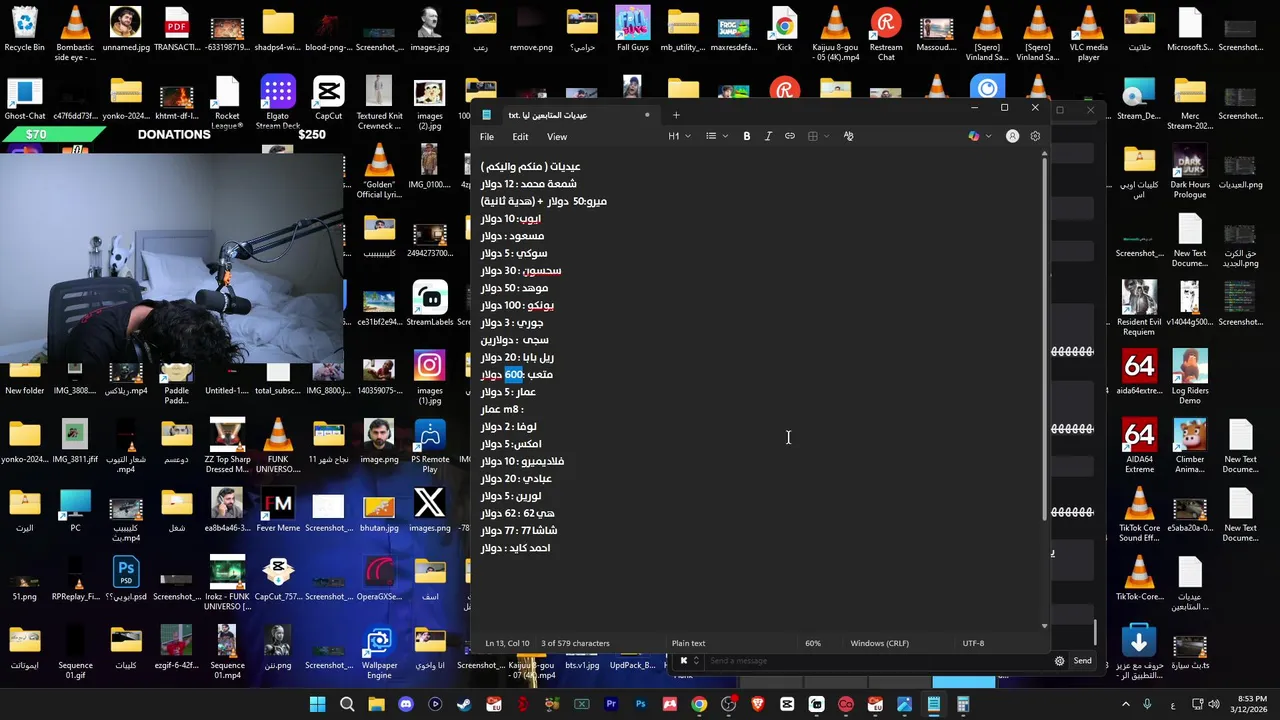
Task: Open Photoshop from the taskbar
Action: (640, 705)
